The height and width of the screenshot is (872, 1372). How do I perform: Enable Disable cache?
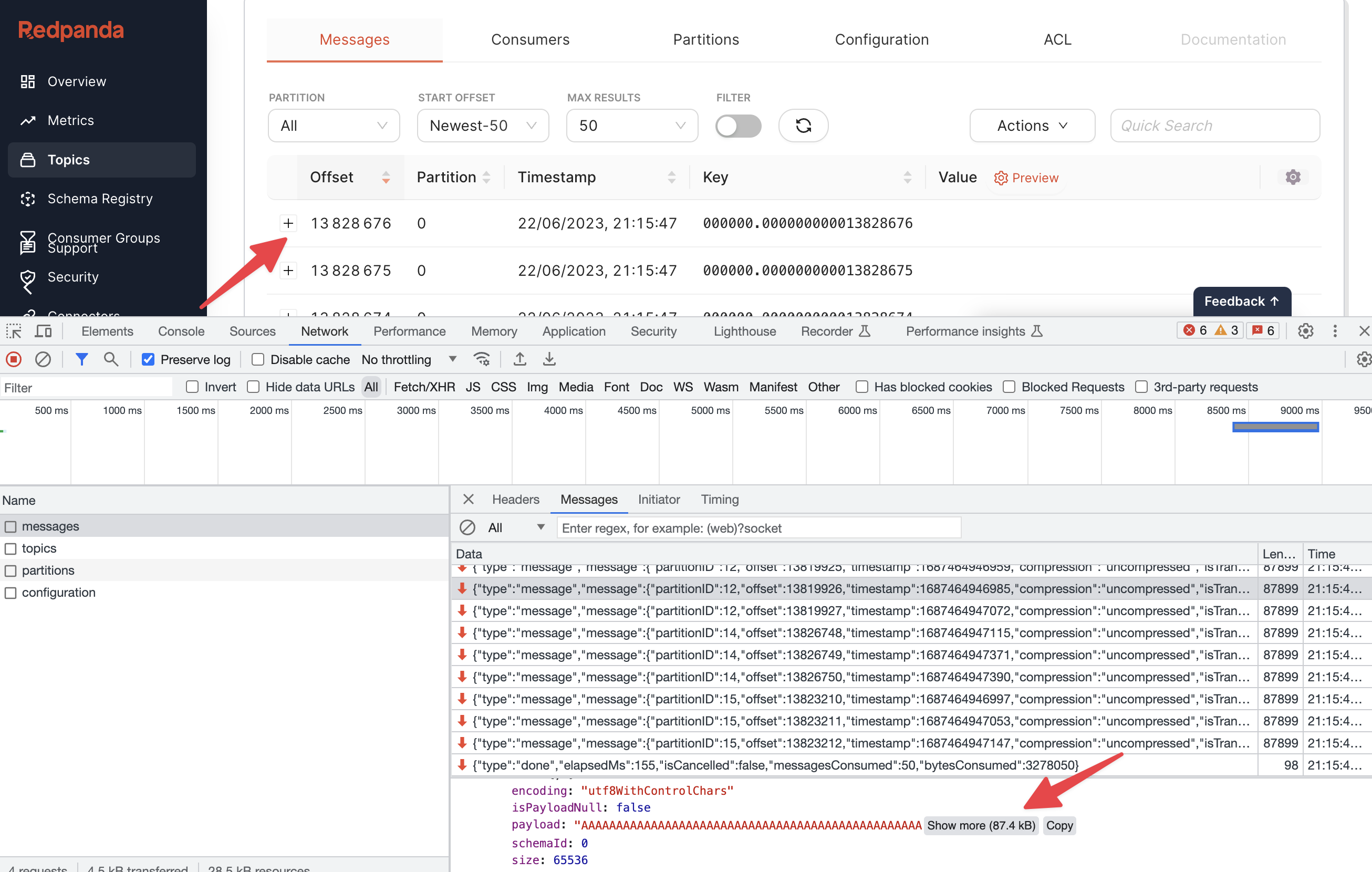258,359
